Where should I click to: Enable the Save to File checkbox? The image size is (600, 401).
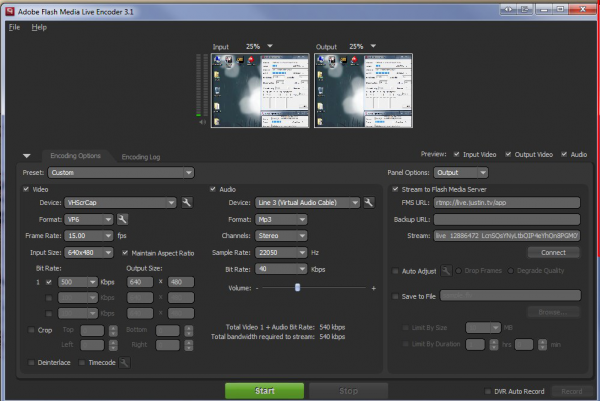point(394,295)
